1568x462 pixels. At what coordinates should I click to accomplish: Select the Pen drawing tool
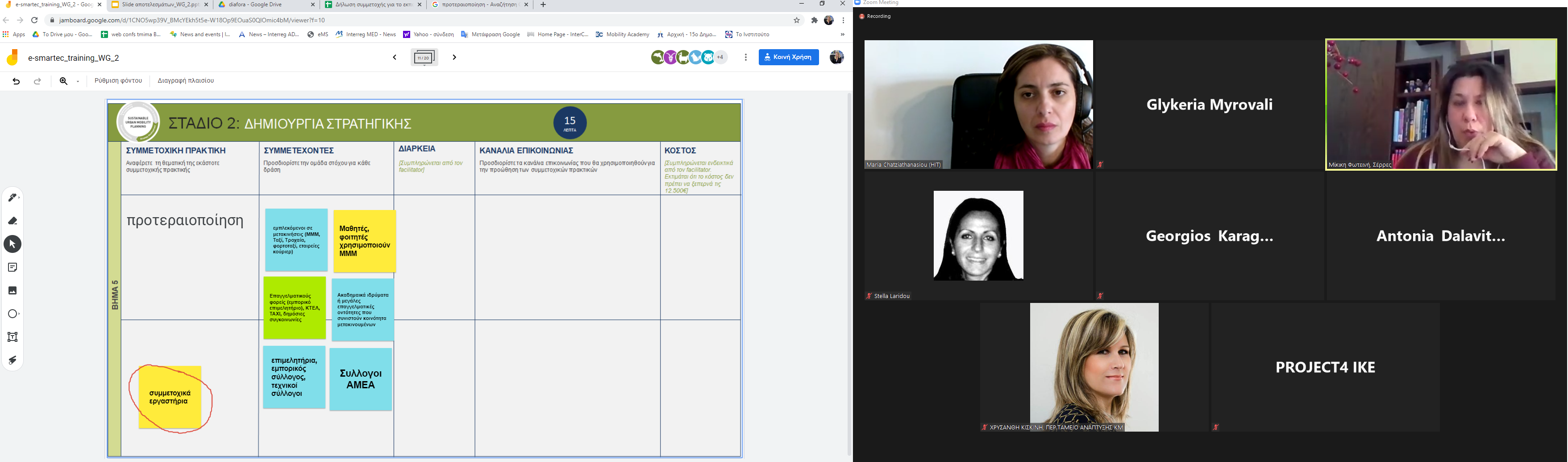click(x=13, y=197)
